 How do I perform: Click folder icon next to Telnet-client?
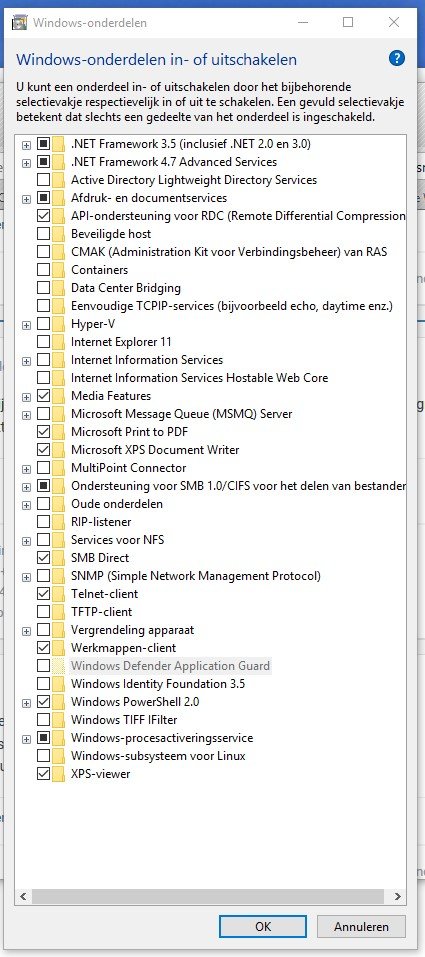59,593
